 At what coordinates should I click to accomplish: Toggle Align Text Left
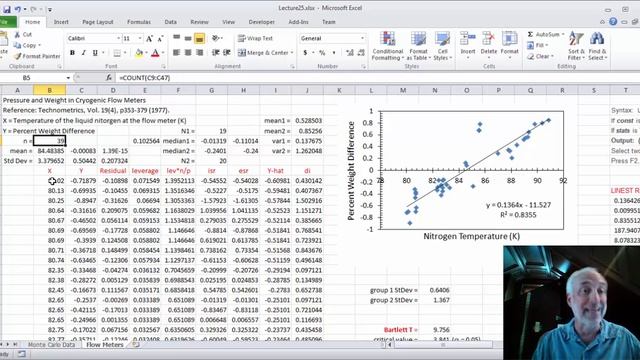pyautogui.click(x=176, y=53)
